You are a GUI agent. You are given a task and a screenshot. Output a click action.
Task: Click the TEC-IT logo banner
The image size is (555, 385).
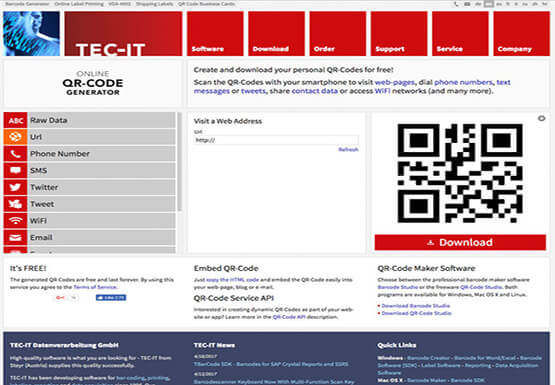pyautogui.click(x=123, y=34)
